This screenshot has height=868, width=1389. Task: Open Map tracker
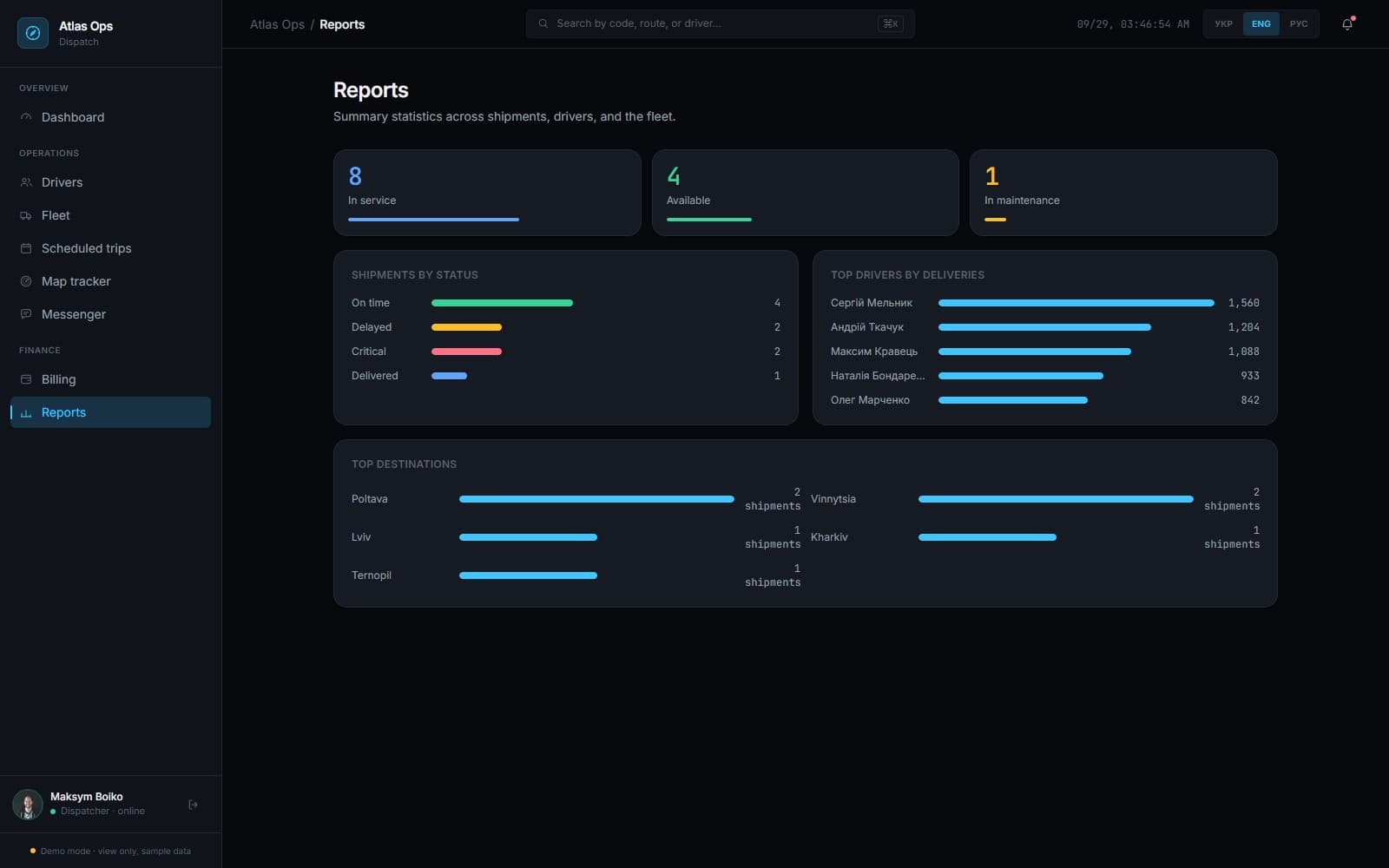pyautogui.click(x=110, y=281)
